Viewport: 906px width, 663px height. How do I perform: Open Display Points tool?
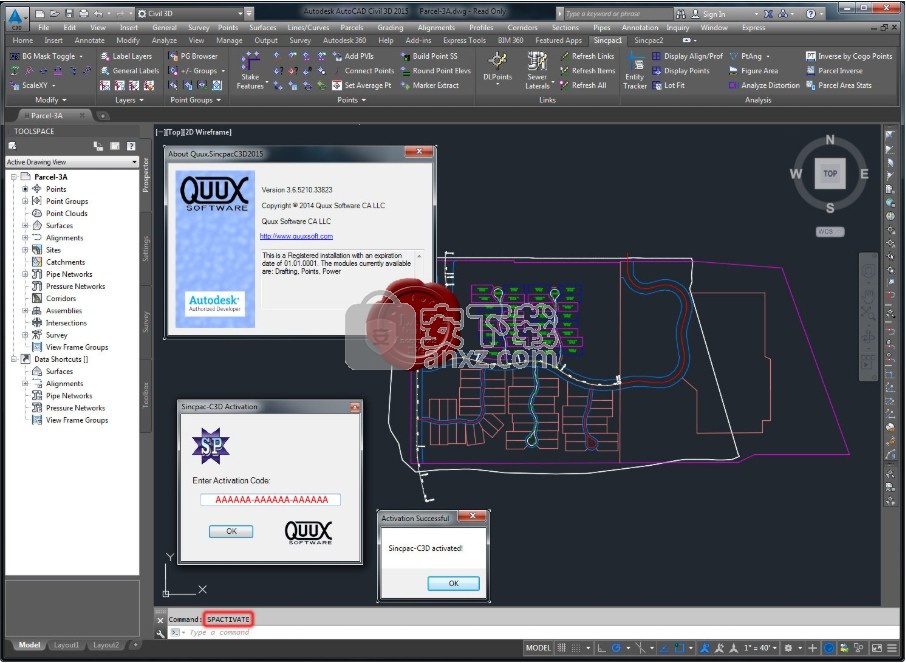[x=681, y=71]
